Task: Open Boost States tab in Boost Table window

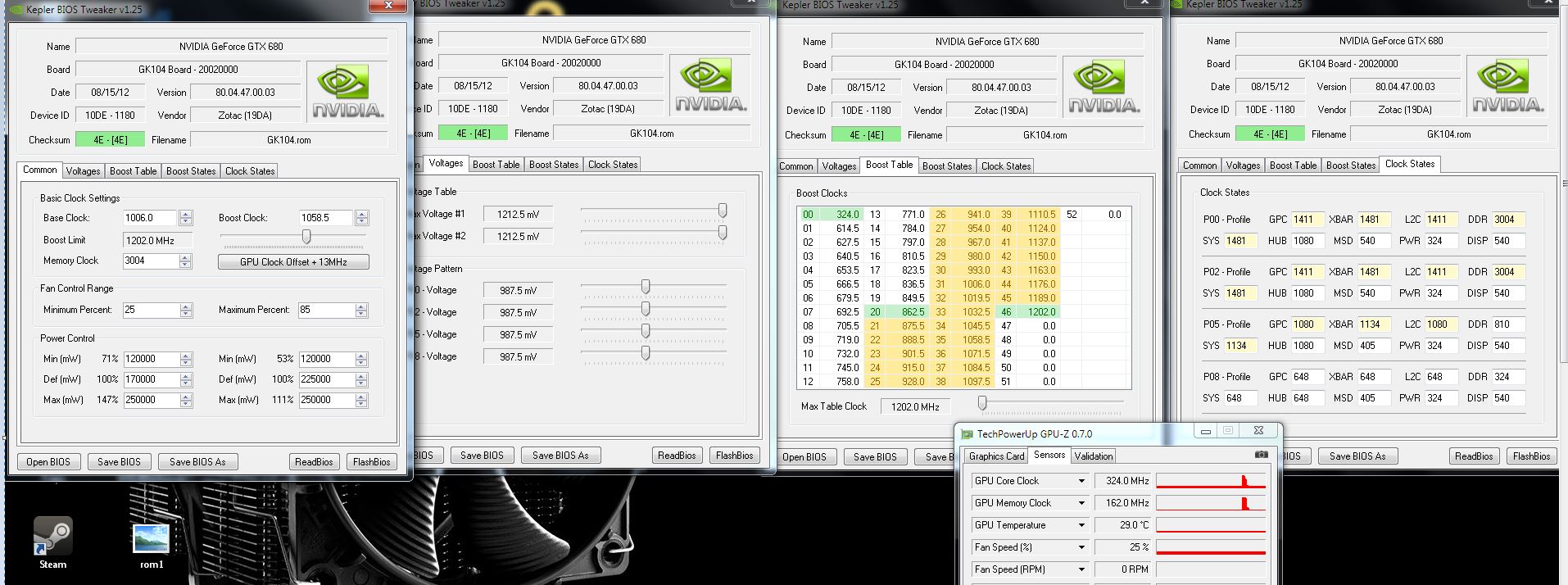Action: tap(947, 166)
